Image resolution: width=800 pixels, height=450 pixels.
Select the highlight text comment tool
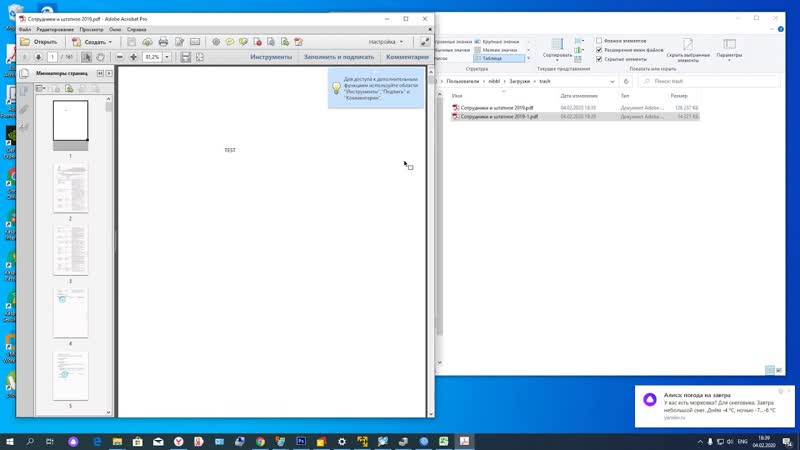coord(243,42)
